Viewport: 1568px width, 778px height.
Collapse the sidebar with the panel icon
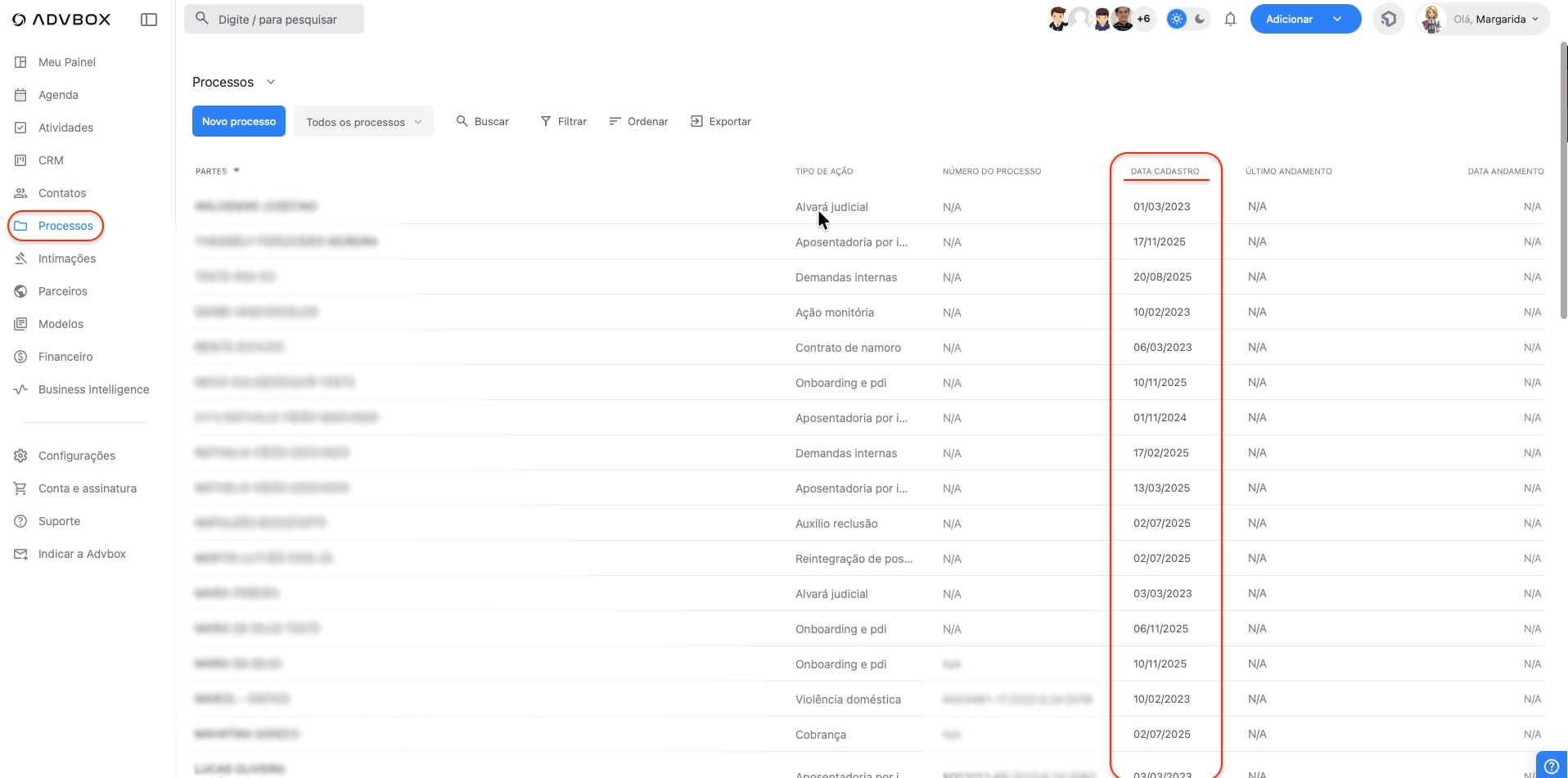tap(149, 20)
